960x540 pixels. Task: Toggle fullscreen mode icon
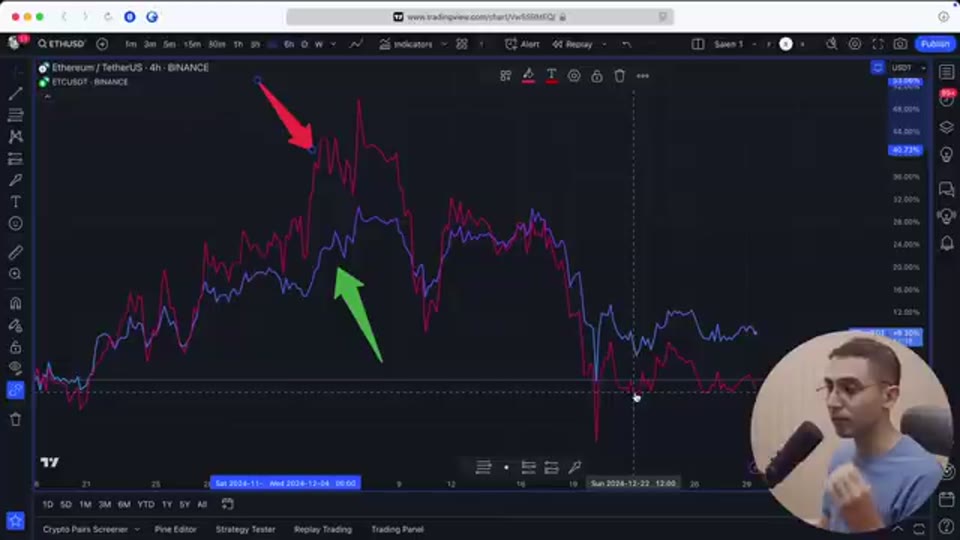point(877,44)
